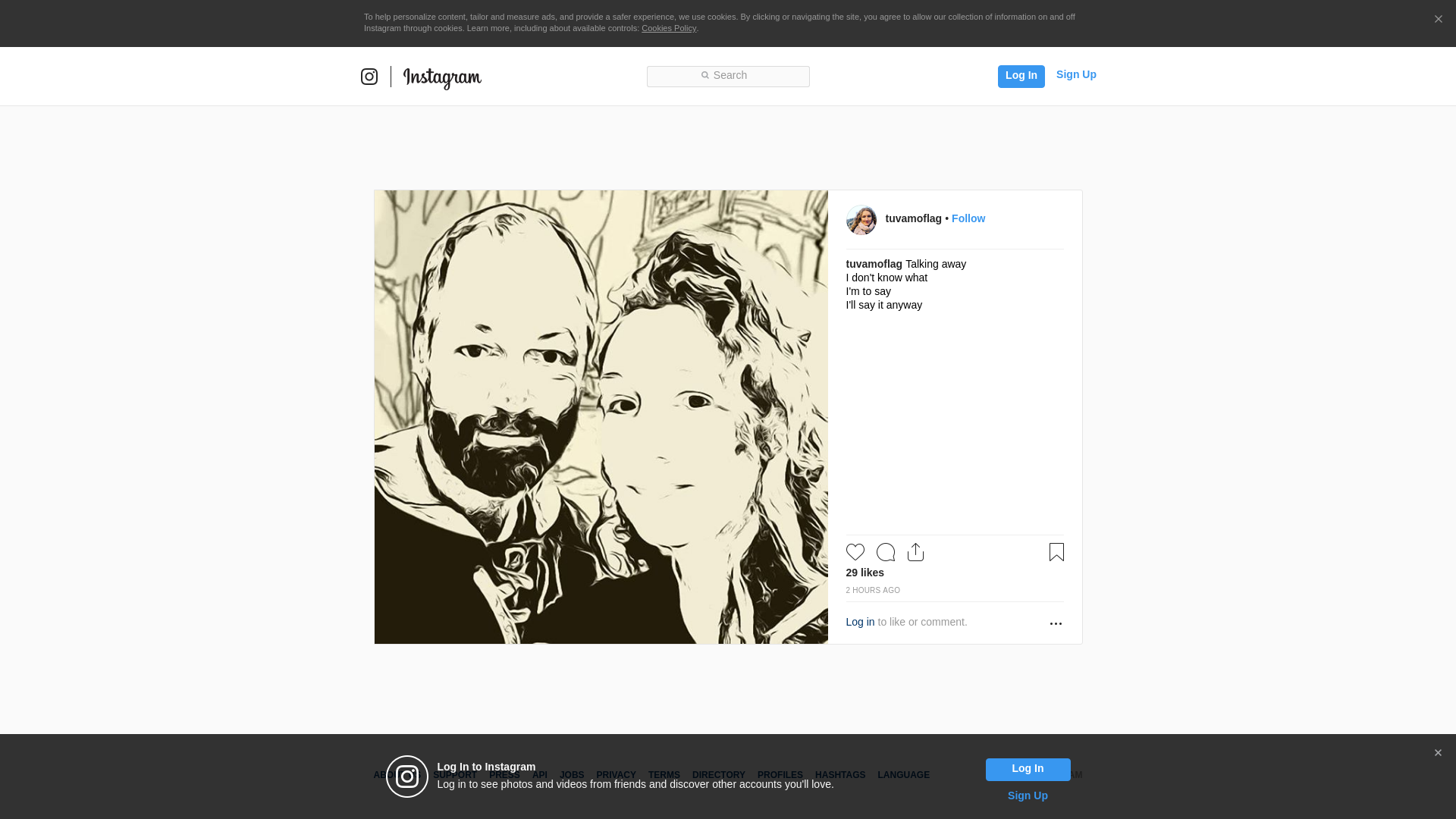Dismiss the cookie notice banner
This screenshot has width=1456, height=819.
[1438, 20]
